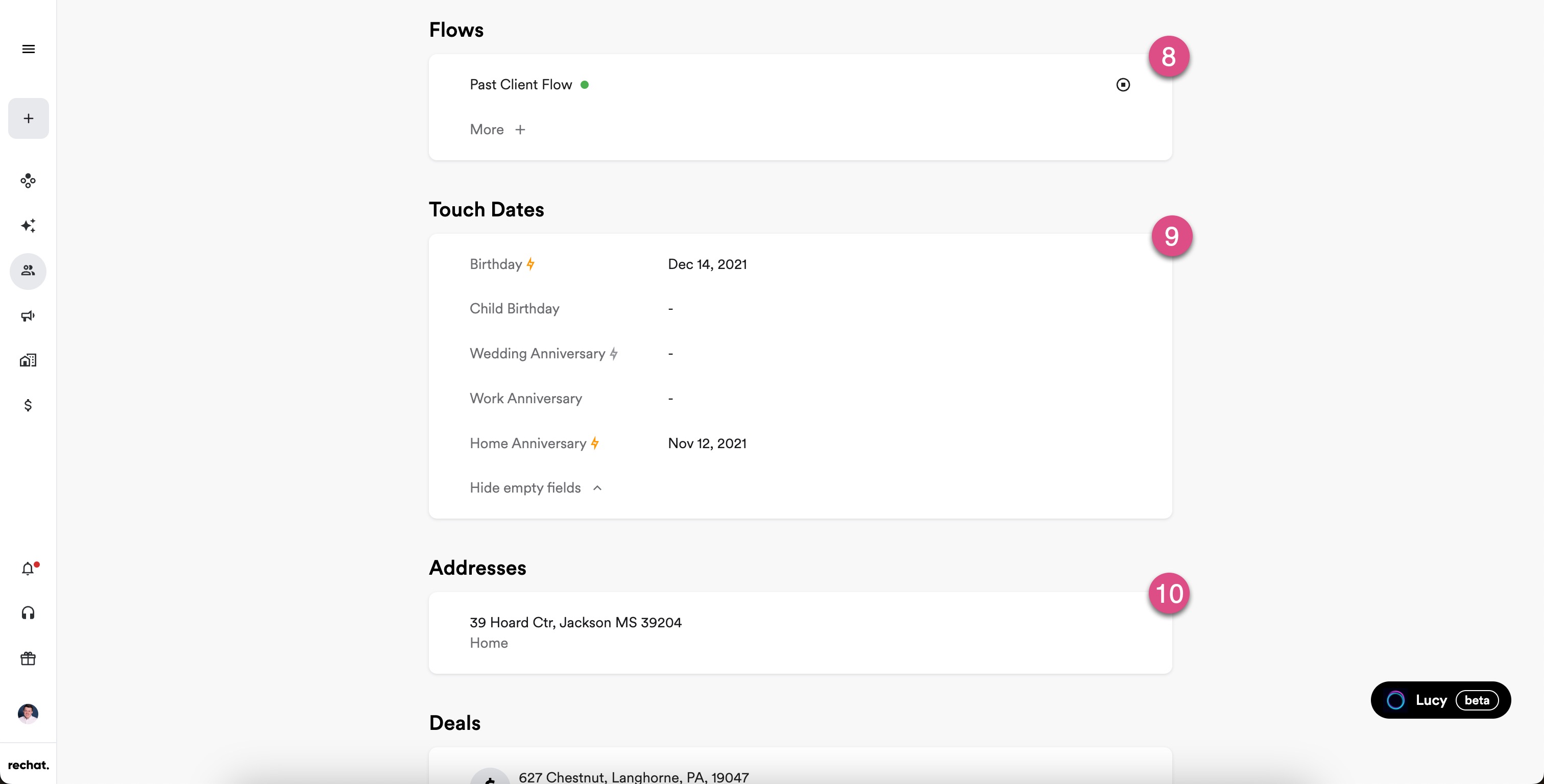This screenshot has width=1544, height=784.
Task: Toggle Wedding Anniversary lightning trigger
Action: (x=614, y=354)
